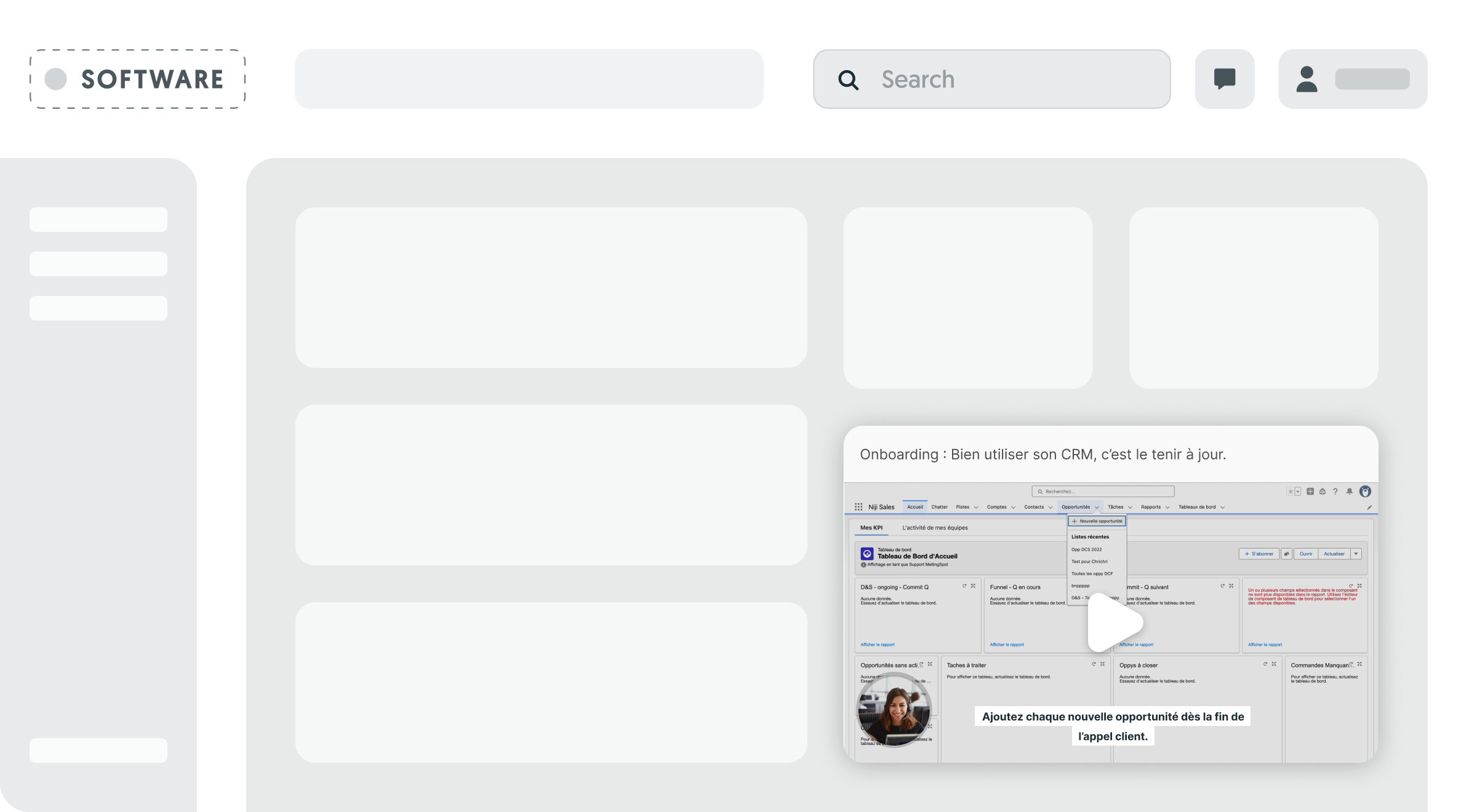
Task: Open the Niji Sales app launcher grid
Action: point(858,507)
